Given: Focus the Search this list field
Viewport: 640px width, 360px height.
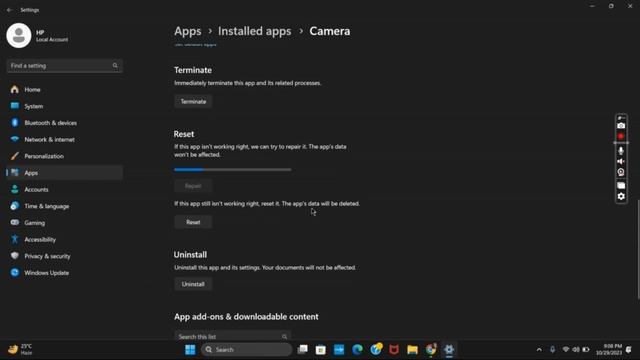Looking at the screenshot, I should (x=233, y=336).
